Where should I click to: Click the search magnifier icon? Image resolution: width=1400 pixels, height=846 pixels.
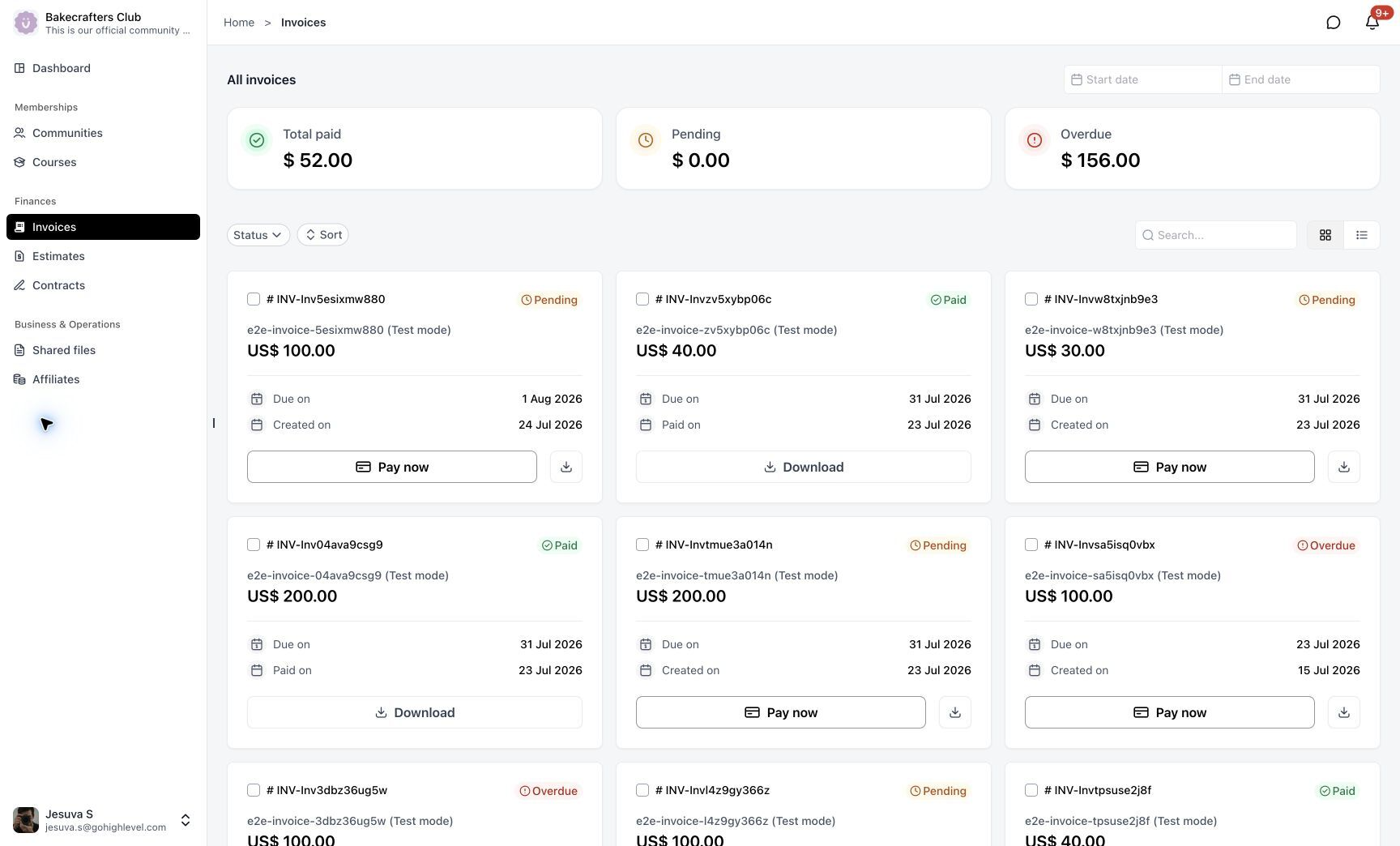coord(1148,235)
